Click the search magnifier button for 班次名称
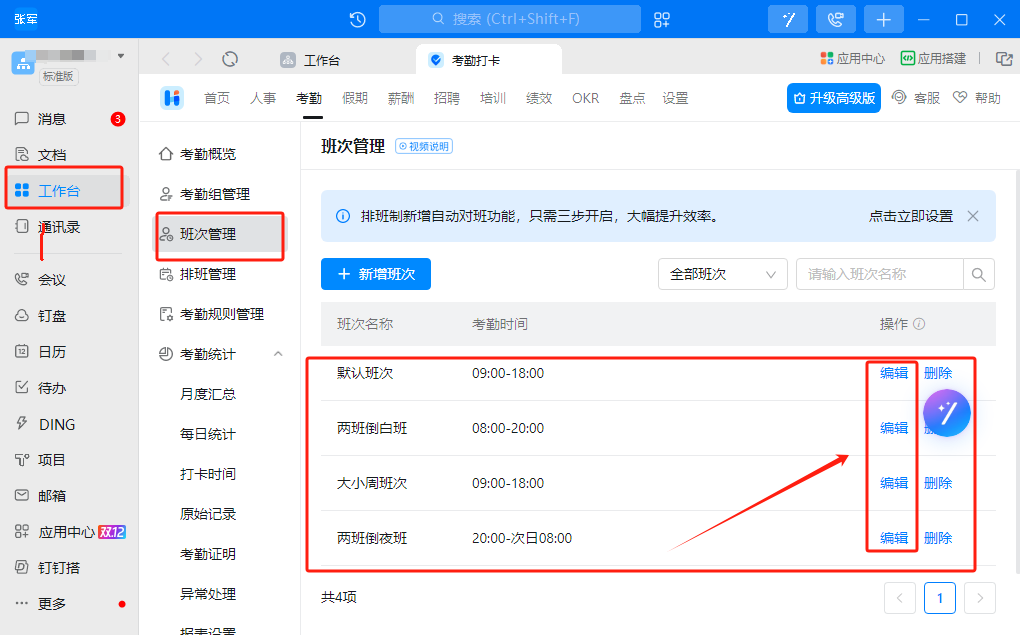The image size is (1020, 635). pyautogui.click(x=979, y=274)
